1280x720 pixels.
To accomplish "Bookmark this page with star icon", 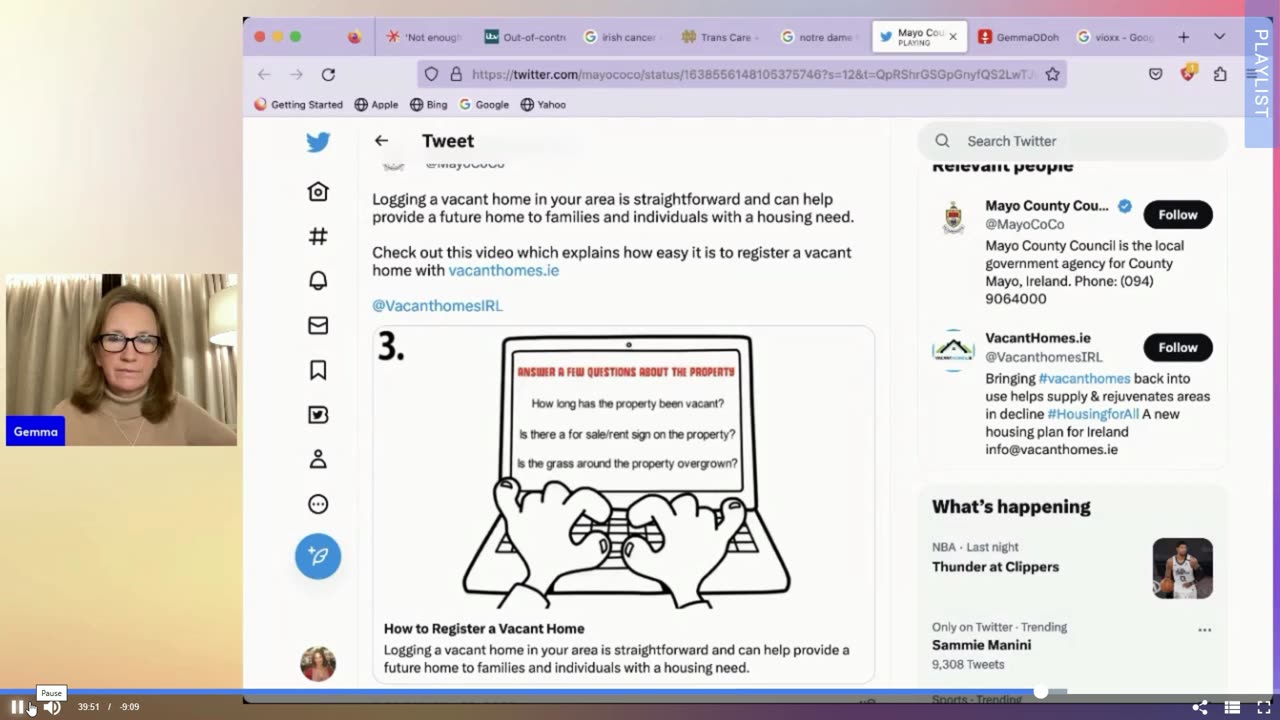I will pos(1052,74).
